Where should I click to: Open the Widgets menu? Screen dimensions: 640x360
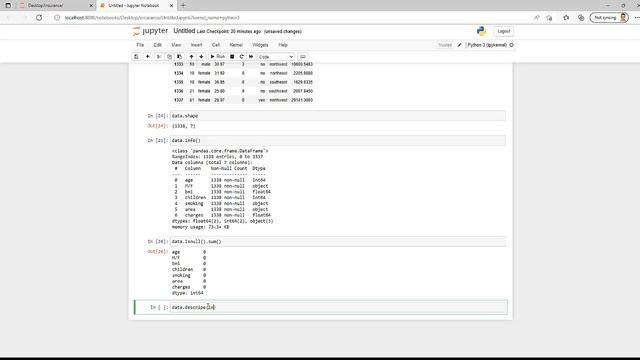260,45
